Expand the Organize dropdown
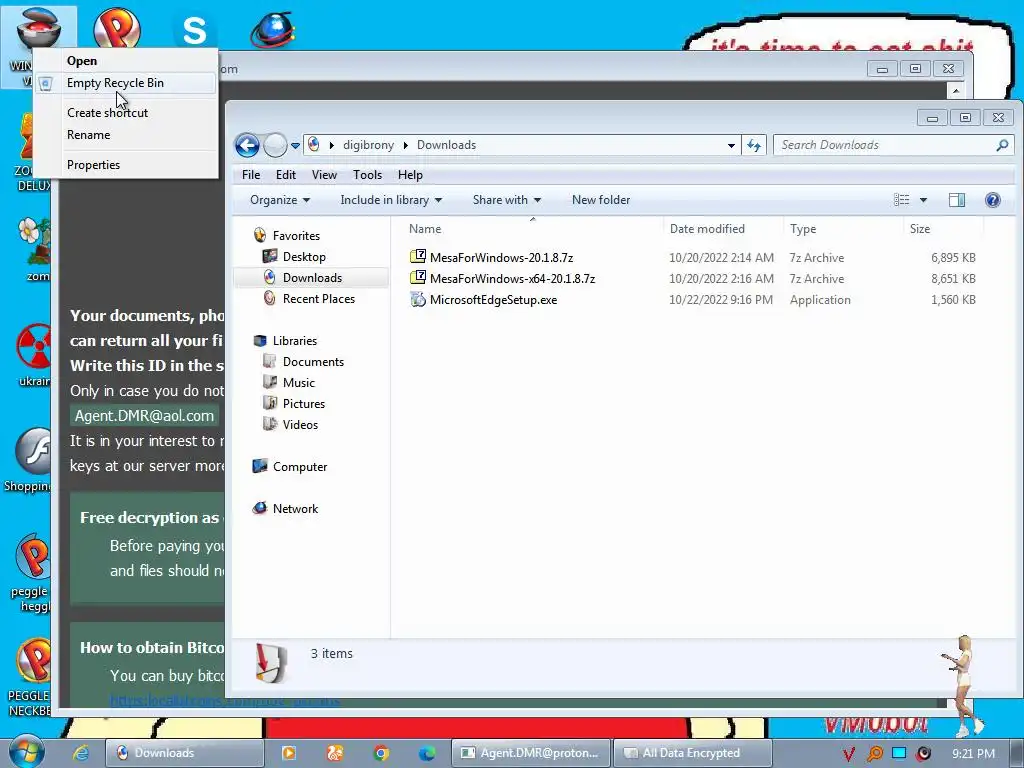This screenshot has width=1024, height=768. pyautogui.click(x=280, y=200)
